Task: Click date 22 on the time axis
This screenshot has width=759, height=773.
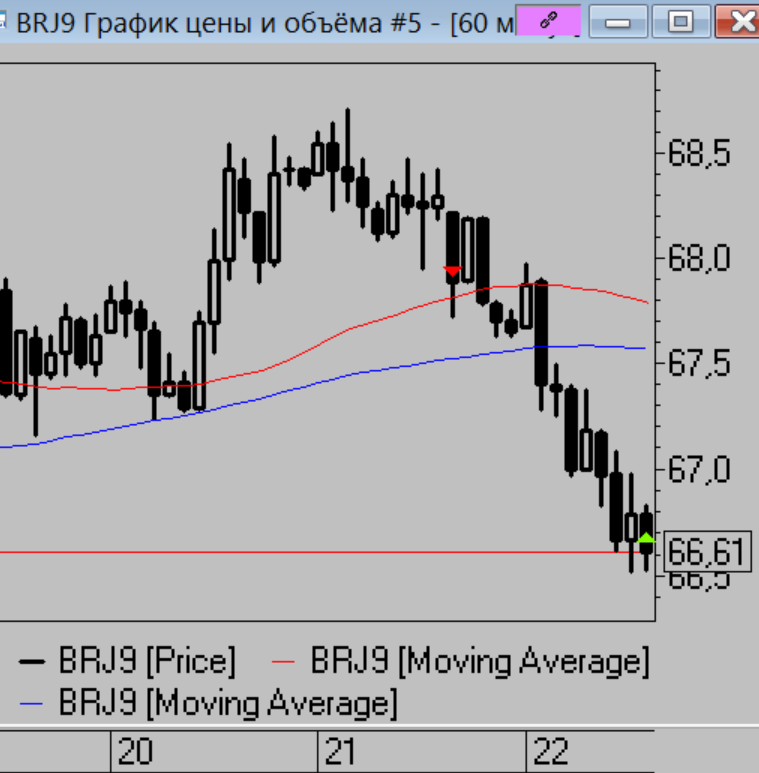Action: (x=551, y=752)
